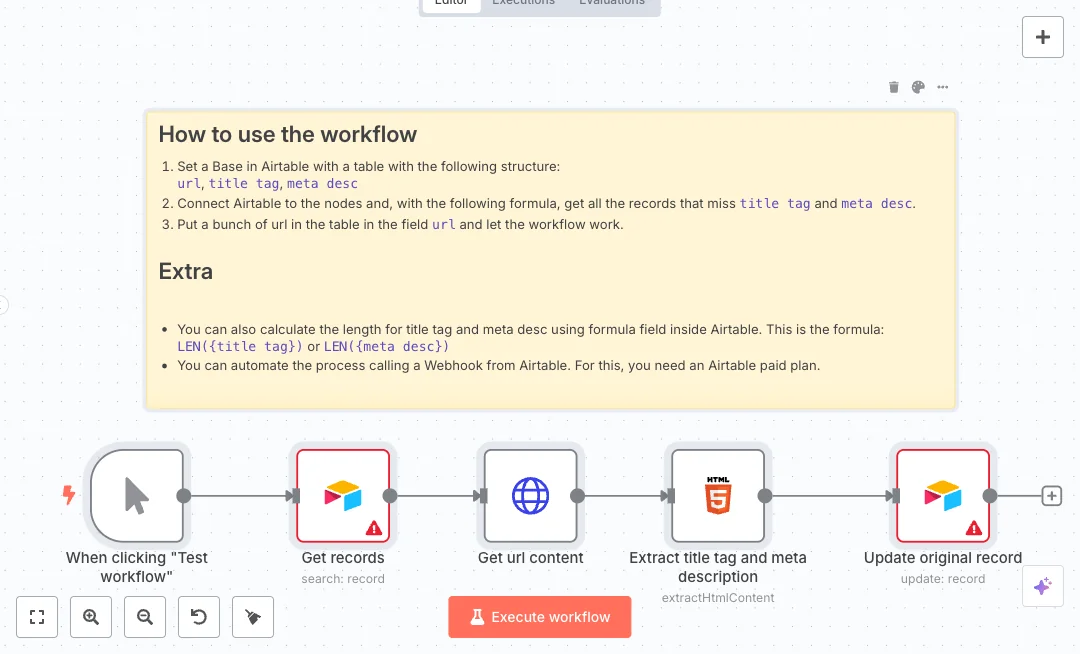The image size is (1080, 654).
Task: Delete the sticky note with trash icon
Action: point(894,87)
